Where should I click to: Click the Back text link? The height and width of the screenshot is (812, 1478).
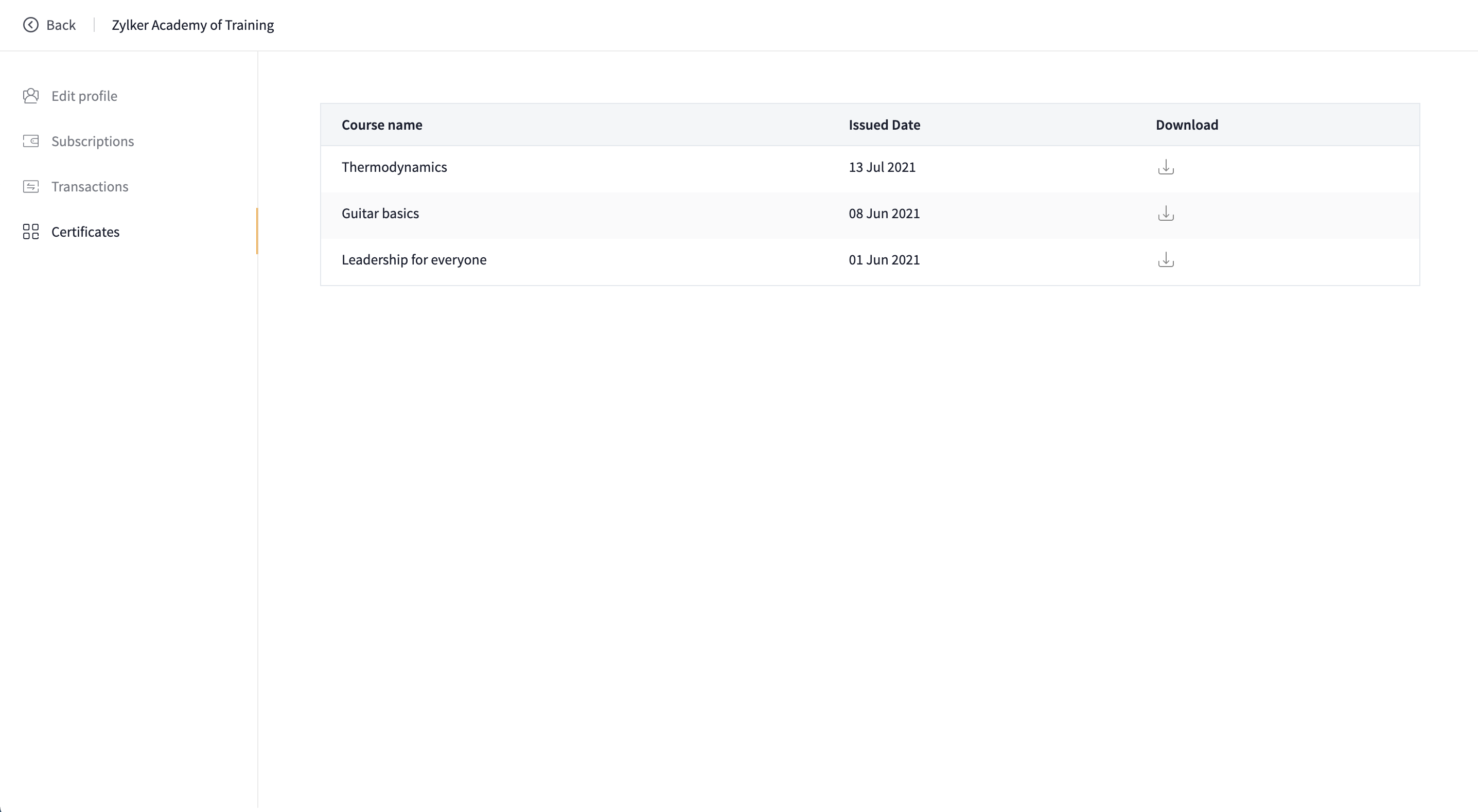61,25
